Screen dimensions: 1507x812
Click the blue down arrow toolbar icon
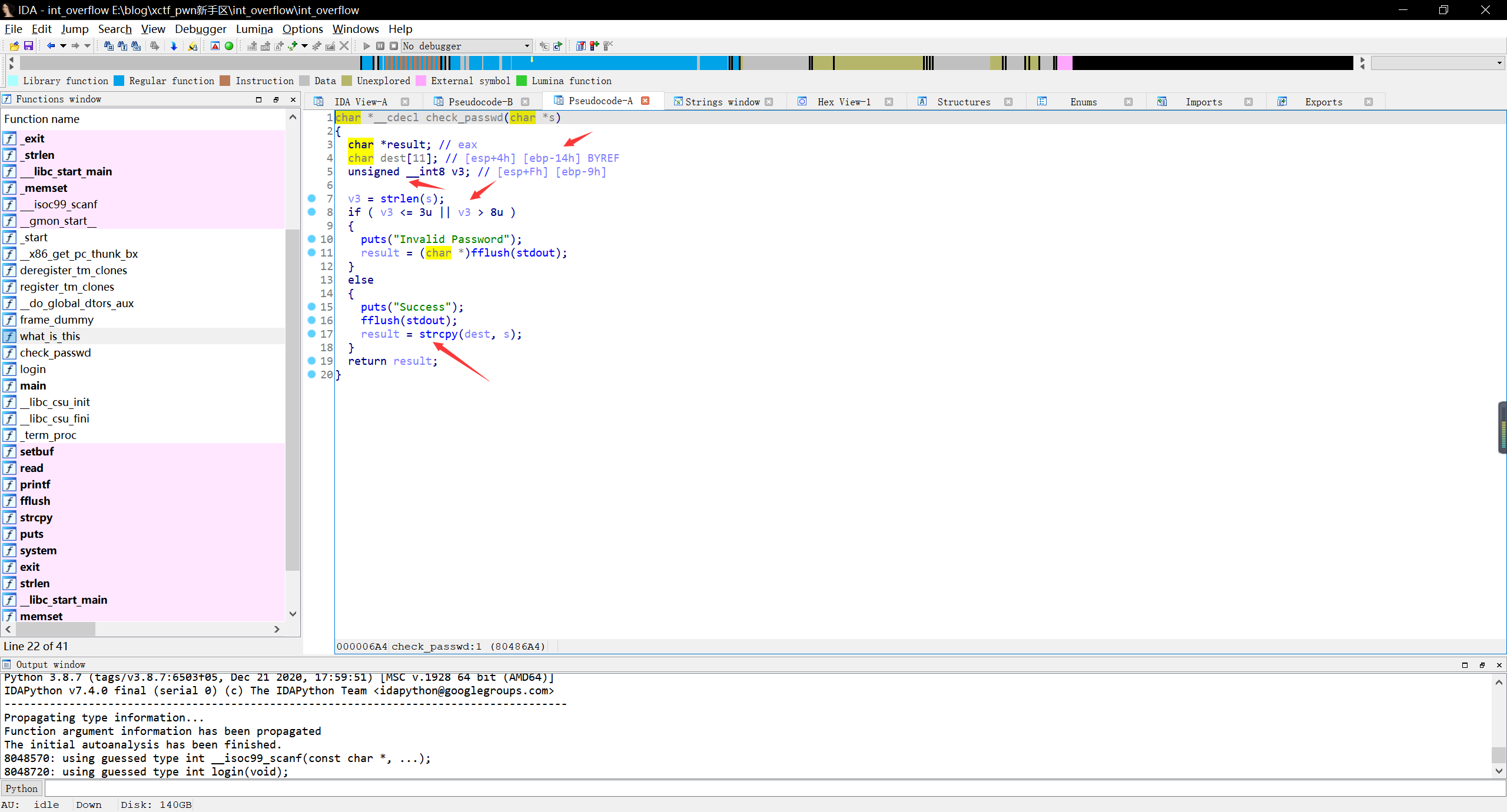174,46
